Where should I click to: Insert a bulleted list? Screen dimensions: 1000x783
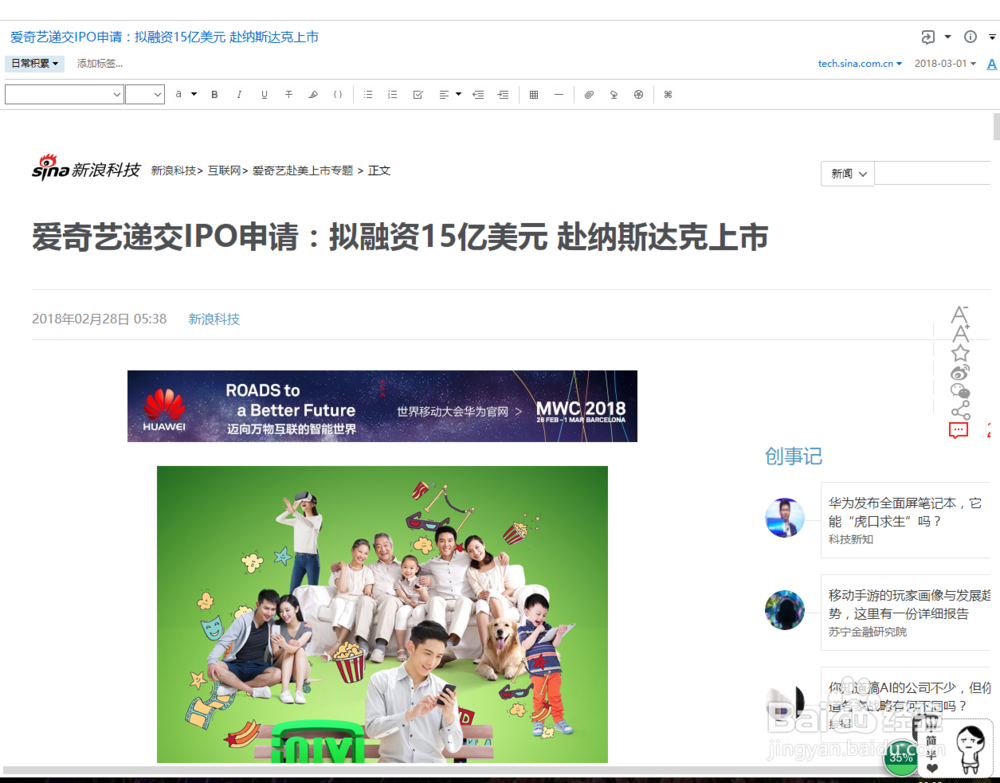(368, 94)
